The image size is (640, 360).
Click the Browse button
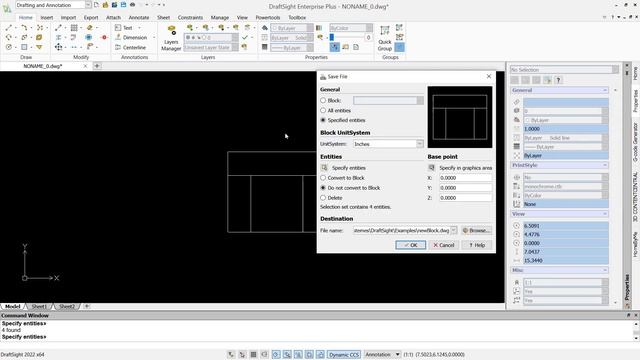click(476, 231)
